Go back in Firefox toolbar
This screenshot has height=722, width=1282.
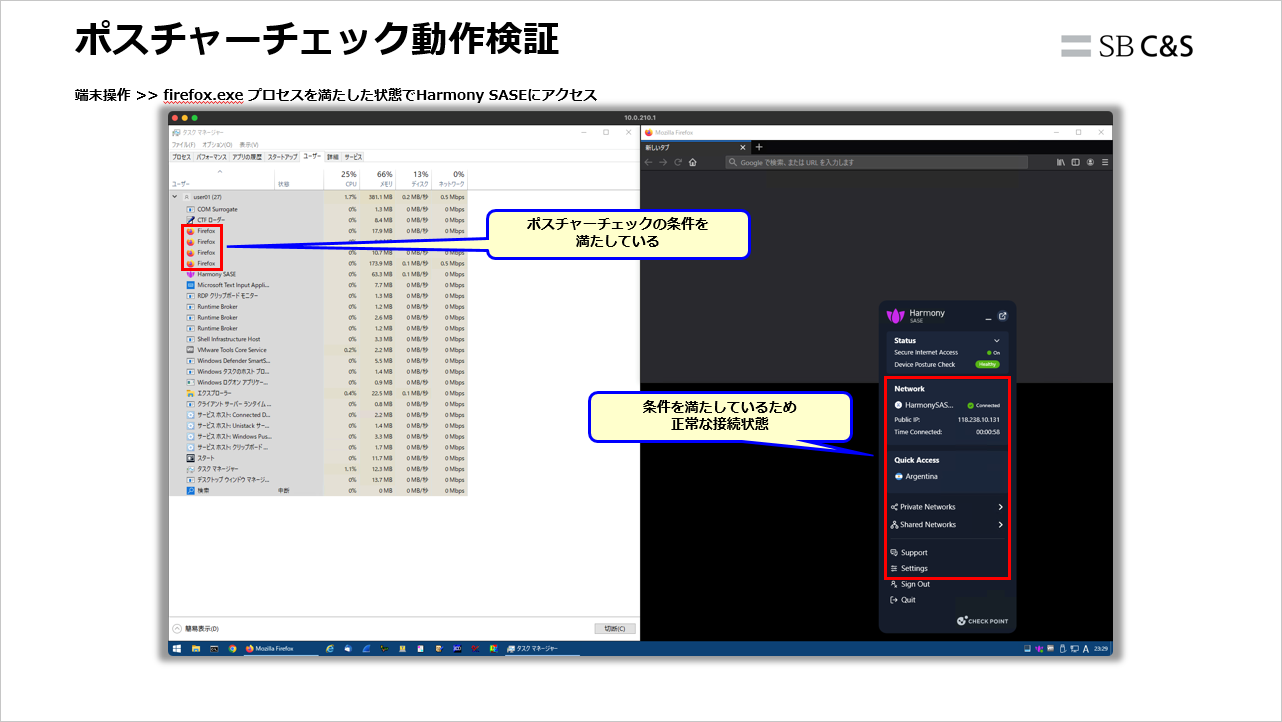648,162
